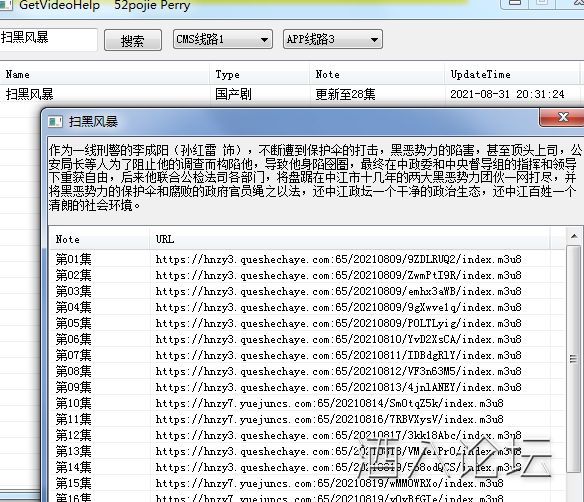Image resolution: width=584 pixels, height=502 pixels.
Task: Open the CMS线路1 dropdown
Action: coord(223,39)
